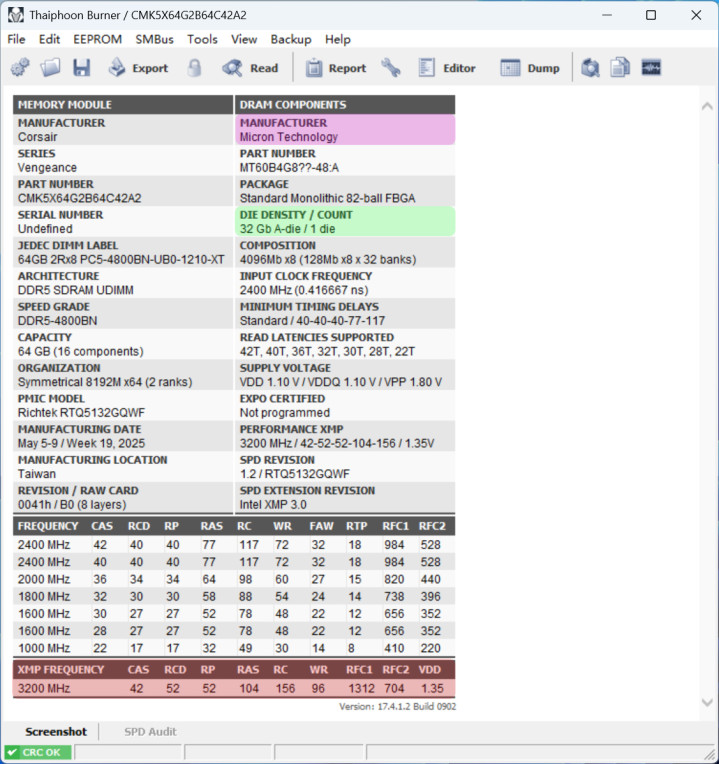Click the 32 Gb A-die die density cell
This screenshot has width=719, height=764.
click(345, 222)
